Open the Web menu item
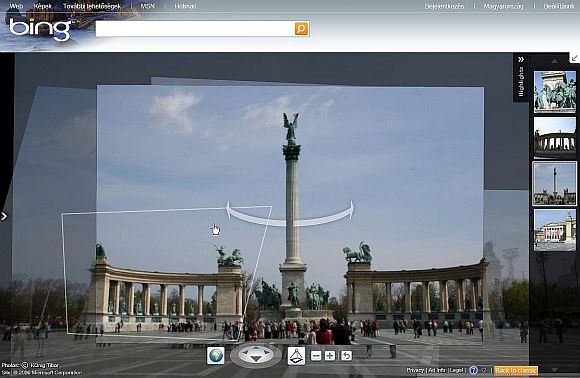 (x=16, y=6)
